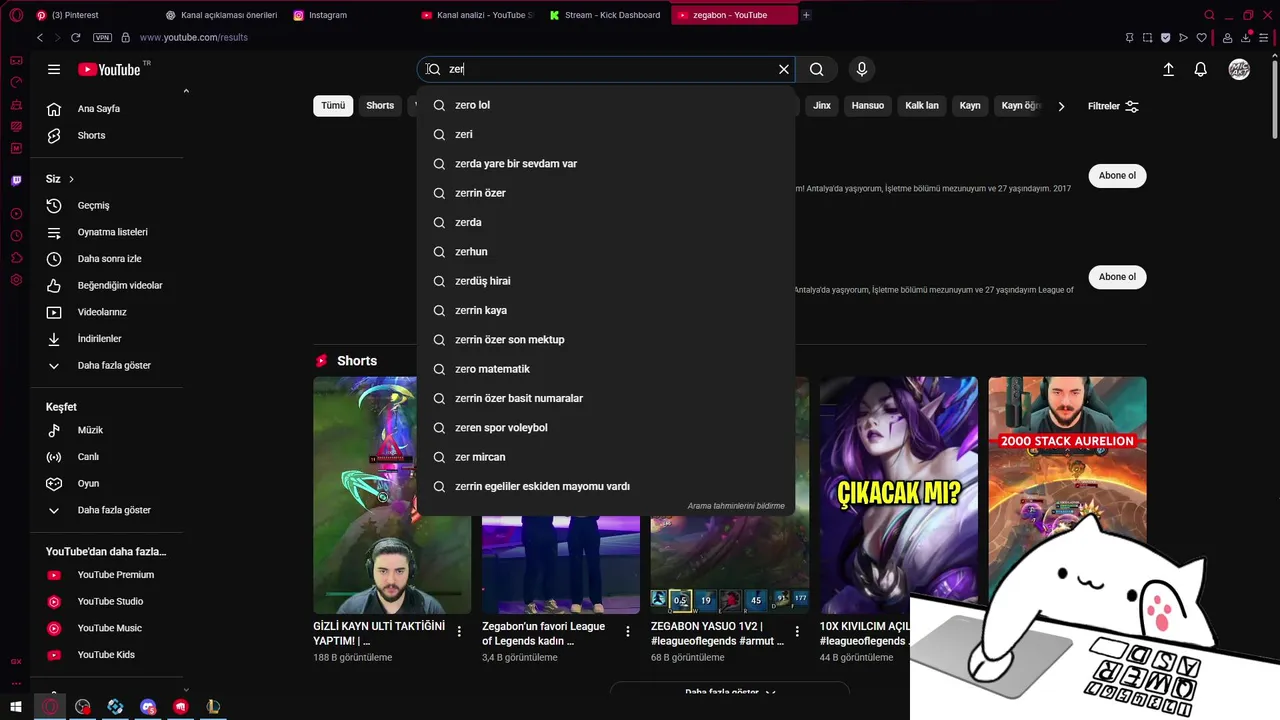Reload the page
Screen dimensions: 1280x720
pyautogui.click(x=75, y=37)
